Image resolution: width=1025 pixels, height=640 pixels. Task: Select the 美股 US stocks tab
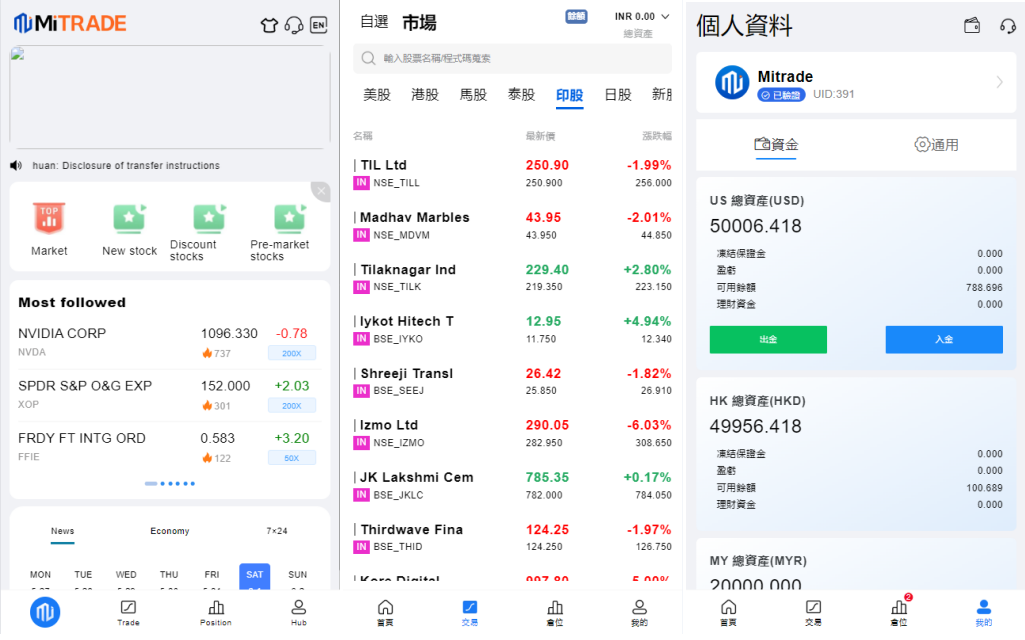point(377,95)
